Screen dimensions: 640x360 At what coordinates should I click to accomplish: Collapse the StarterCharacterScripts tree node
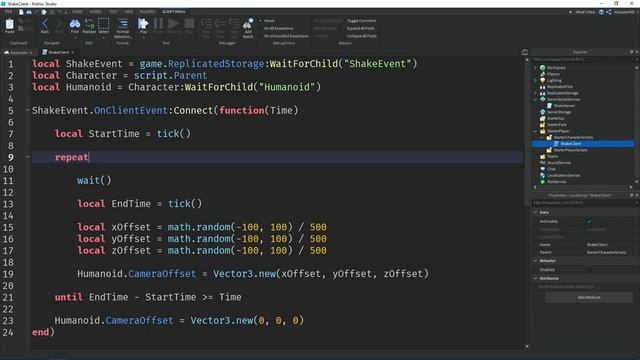point(542,138)
